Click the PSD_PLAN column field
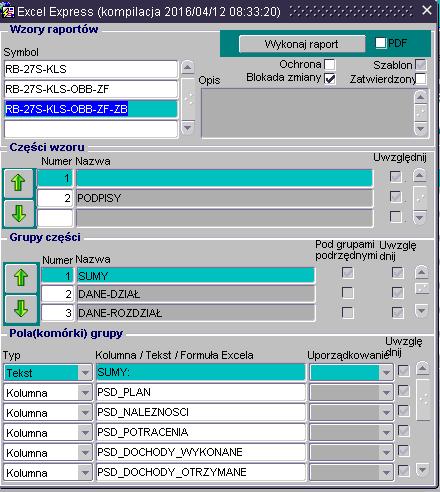 pos(201,392)
